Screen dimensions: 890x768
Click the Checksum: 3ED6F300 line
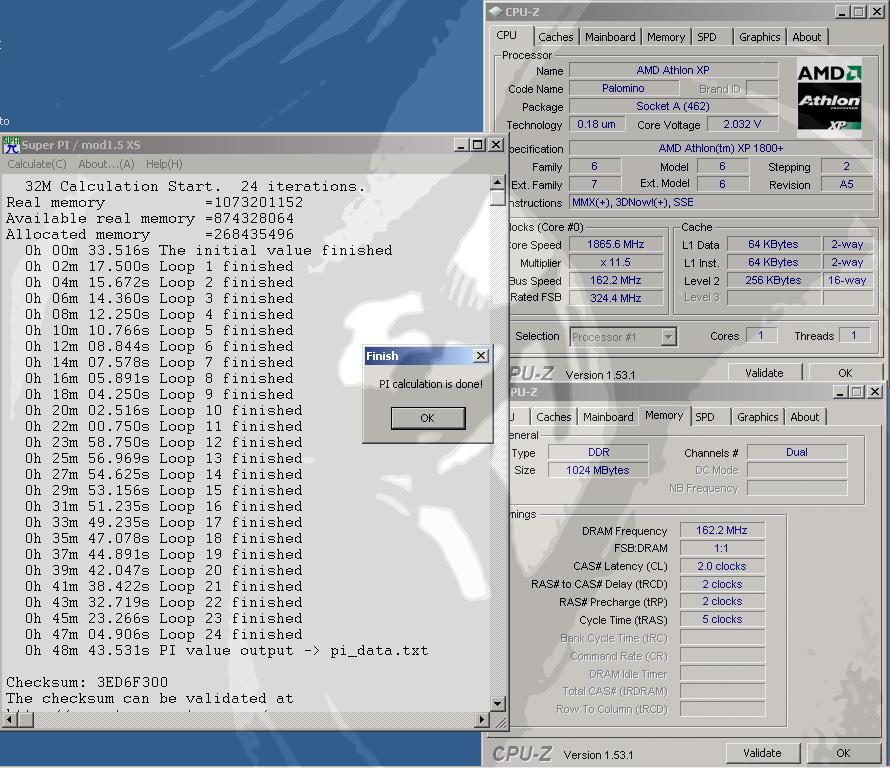87,682
